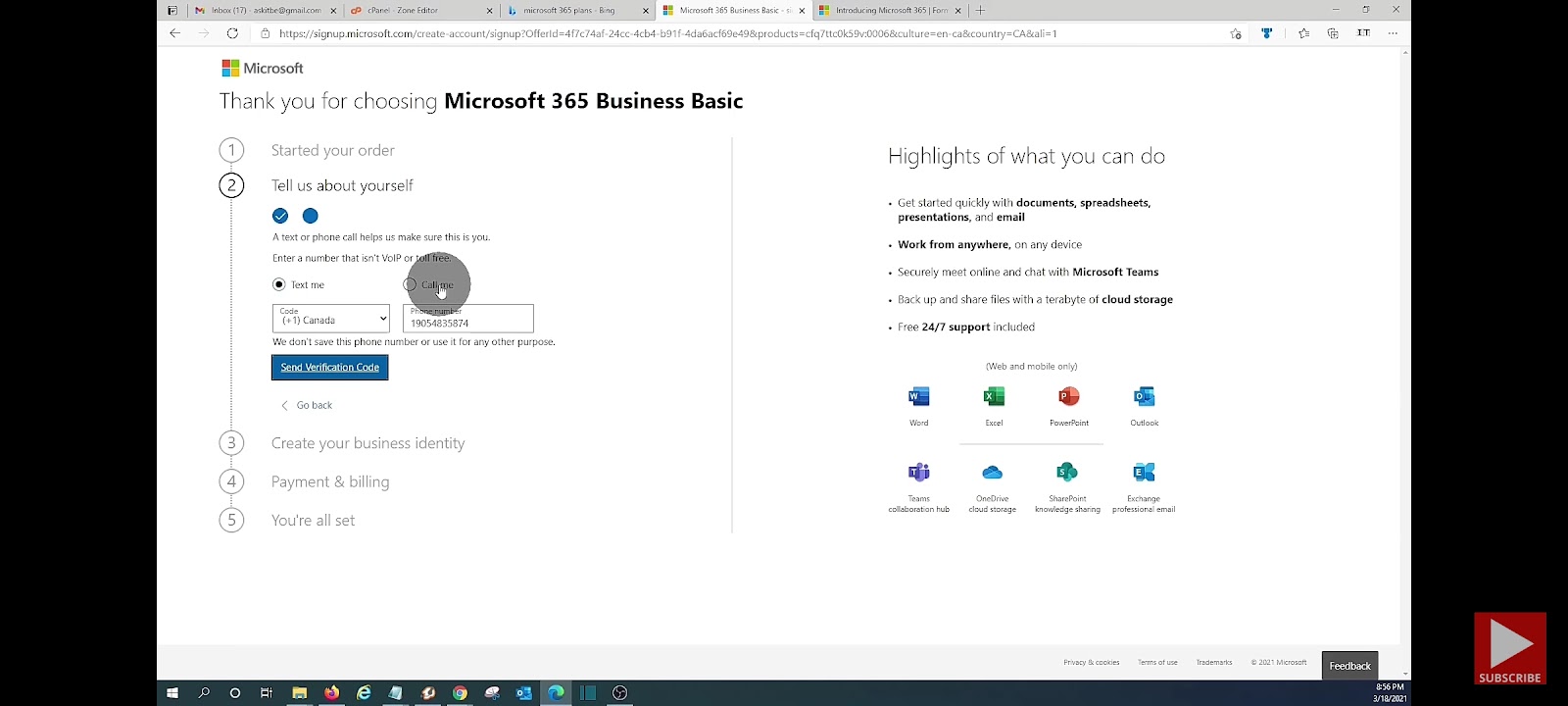The height and width of the screenshot is (706, 1568).
Task: Open a new browser tab
Action: pos(980,10)
